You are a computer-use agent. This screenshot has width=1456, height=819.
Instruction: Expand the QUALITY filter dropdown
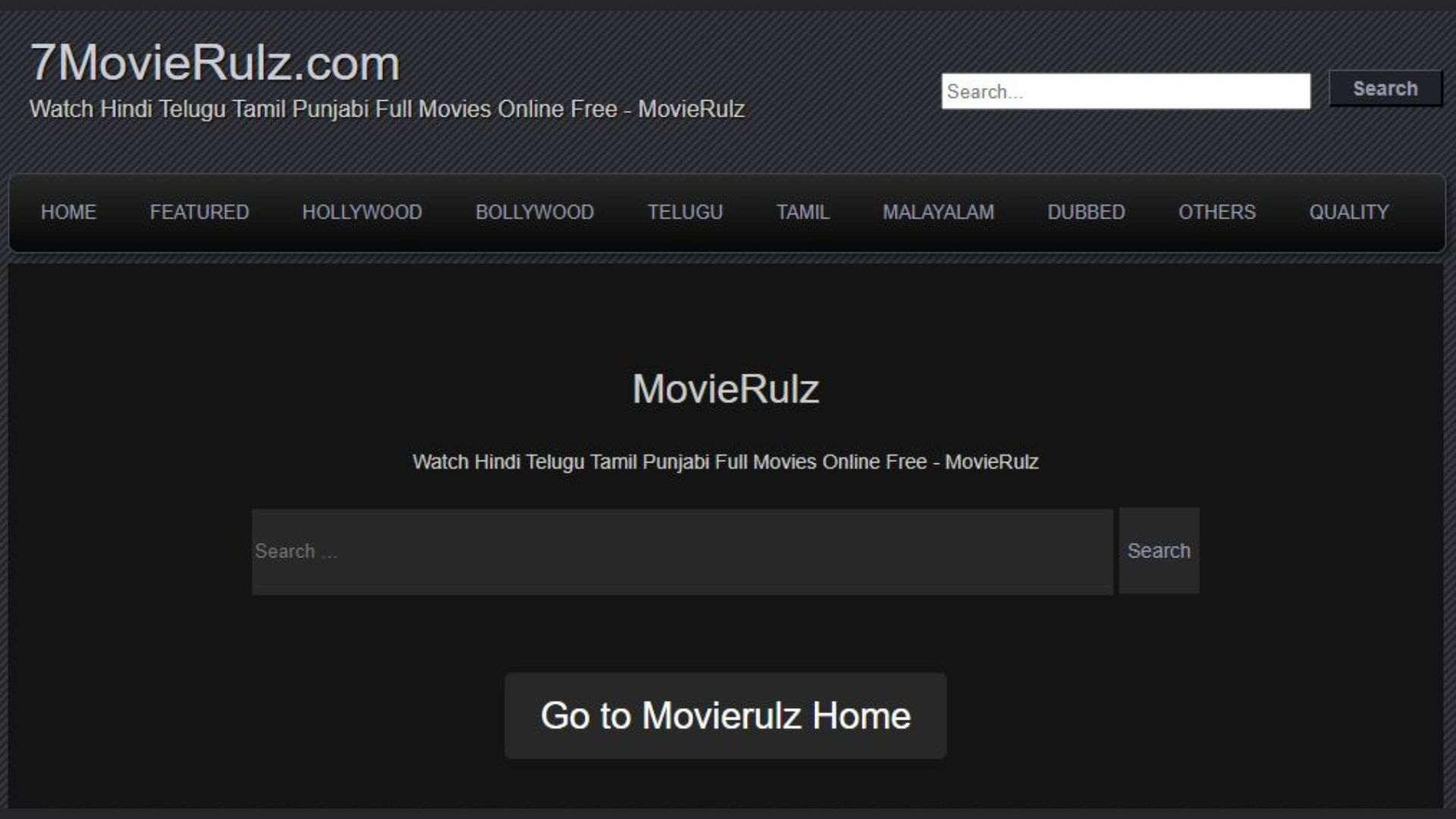1349,211
